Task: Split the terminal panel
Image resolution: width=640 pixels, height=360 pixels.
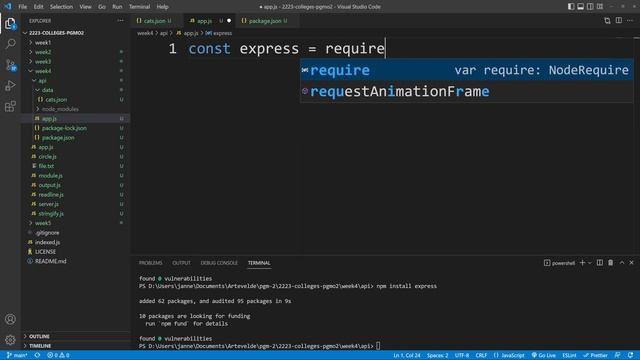Action: 600,263
